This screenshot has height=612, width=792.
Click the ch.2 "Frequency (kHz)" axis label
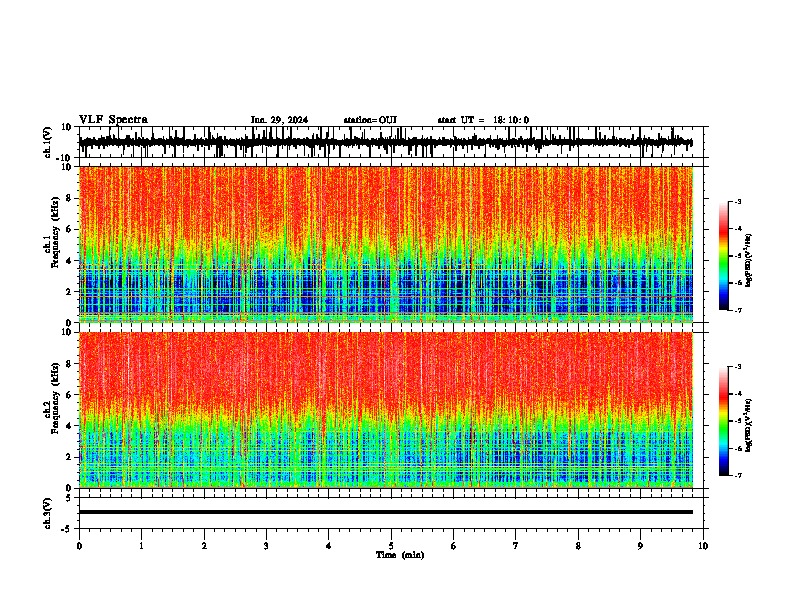[56, 398]
